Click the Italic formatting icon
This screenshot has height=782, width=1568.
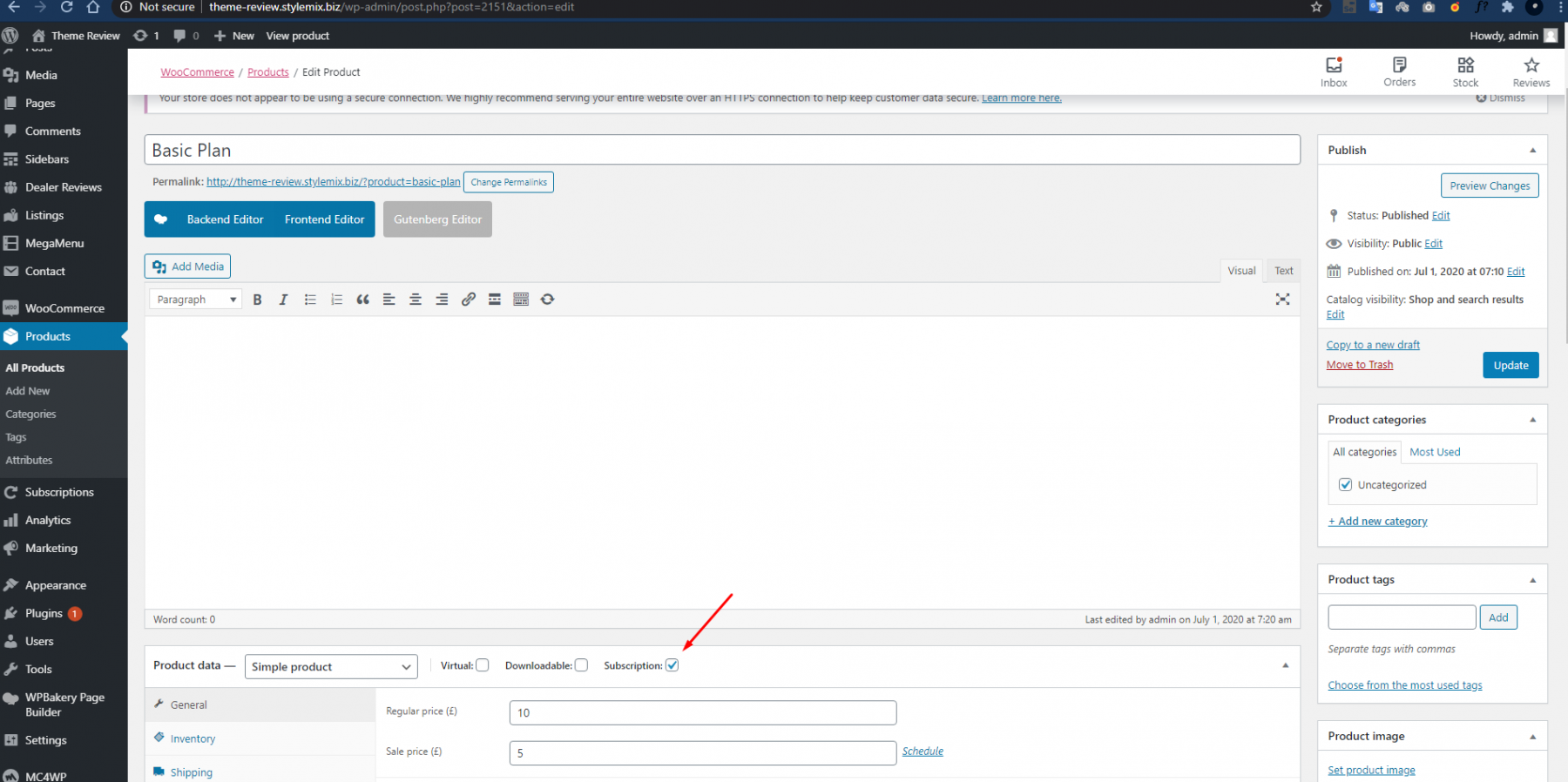(283, 300)
